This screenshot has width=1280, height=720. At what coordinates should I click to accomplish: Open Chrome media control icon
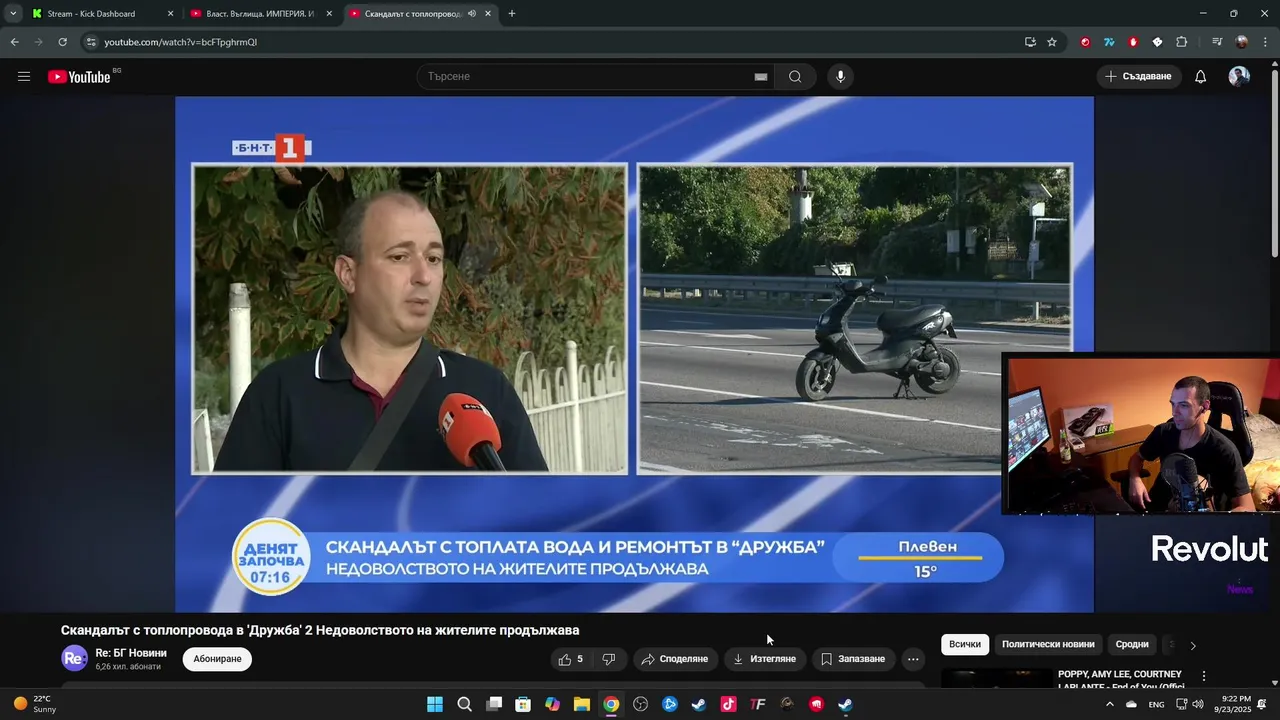[1217, 42]
